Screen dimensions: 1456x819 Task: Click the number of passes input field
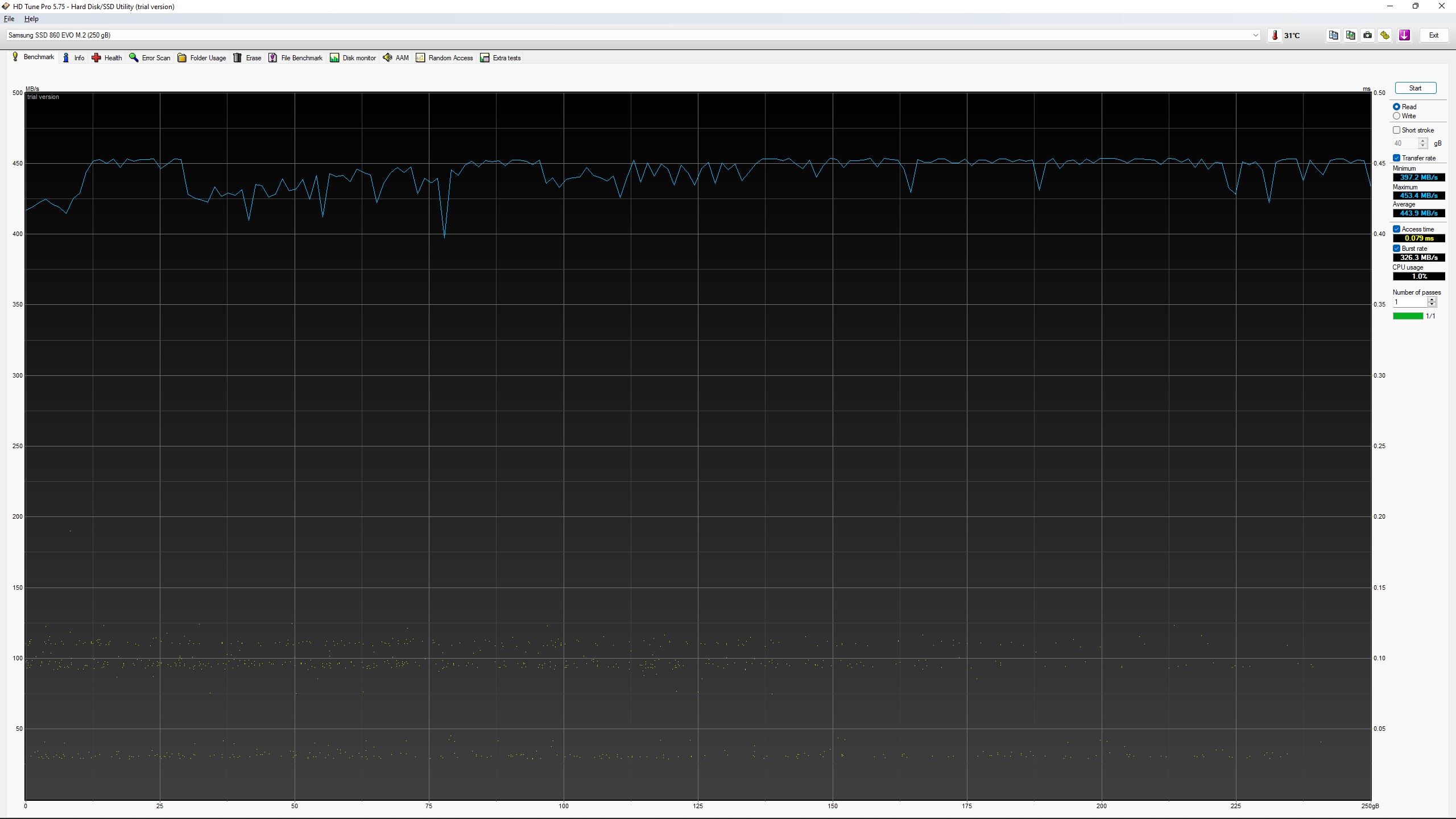pos(1409,302)
